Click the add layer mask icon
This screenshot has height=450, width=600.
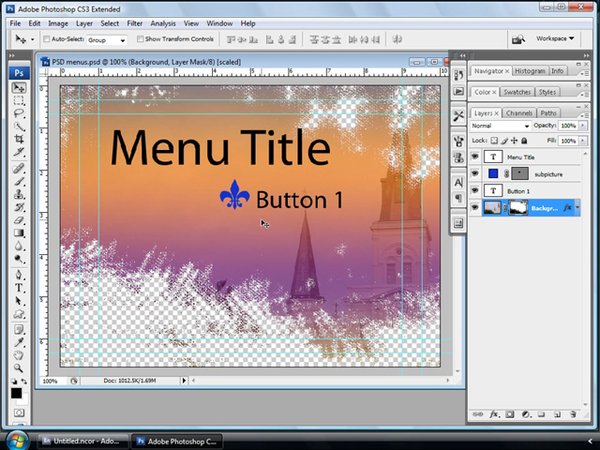pos(508,413)
